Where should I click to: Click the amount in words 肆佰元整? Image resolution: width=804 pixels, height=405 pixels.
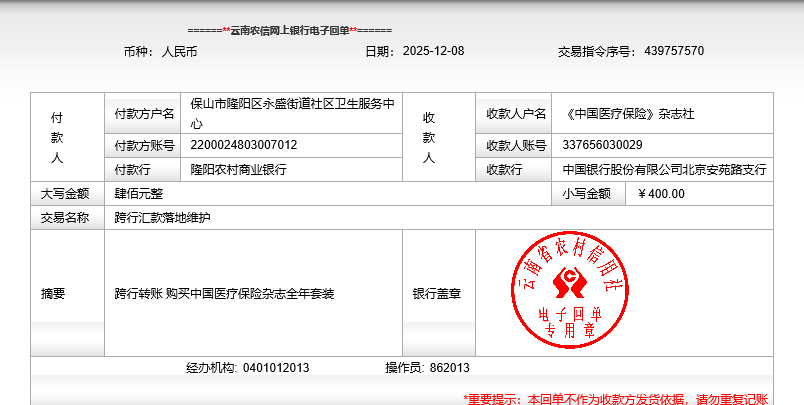[139, 194]
